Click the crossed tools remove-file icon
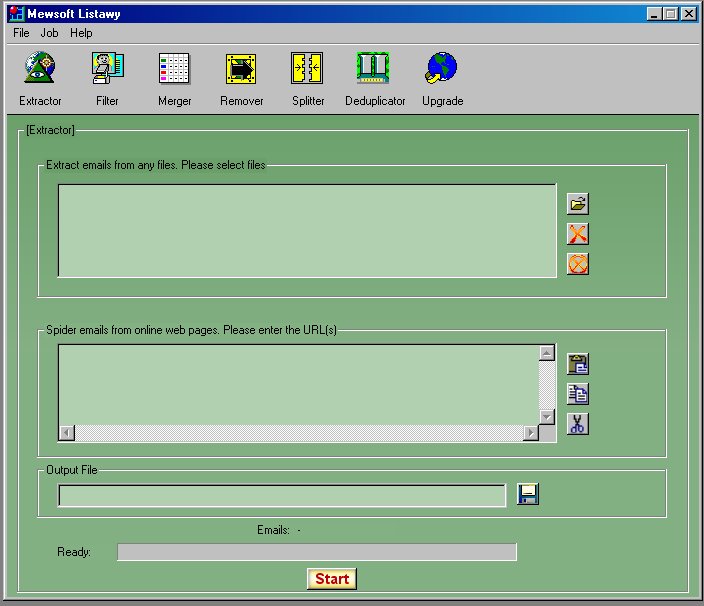This screenshot has width=704, height=606. [x=578, y=234]
